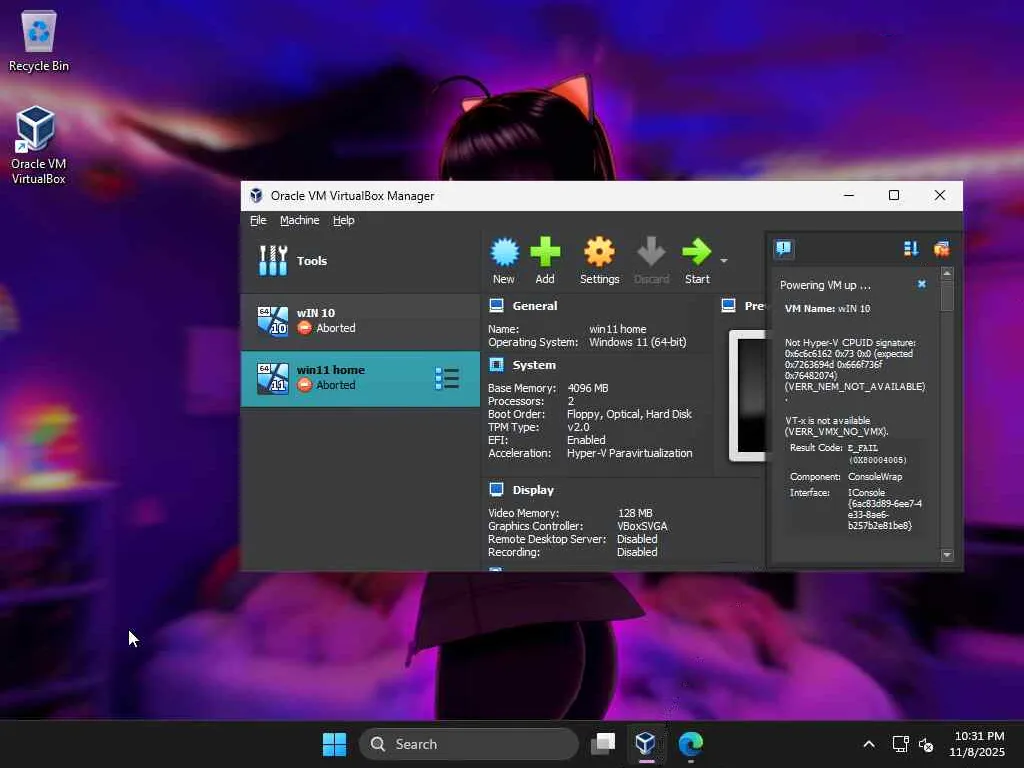Open the Windows Start menu
1024x768 pixels.
tap(334, 744)
